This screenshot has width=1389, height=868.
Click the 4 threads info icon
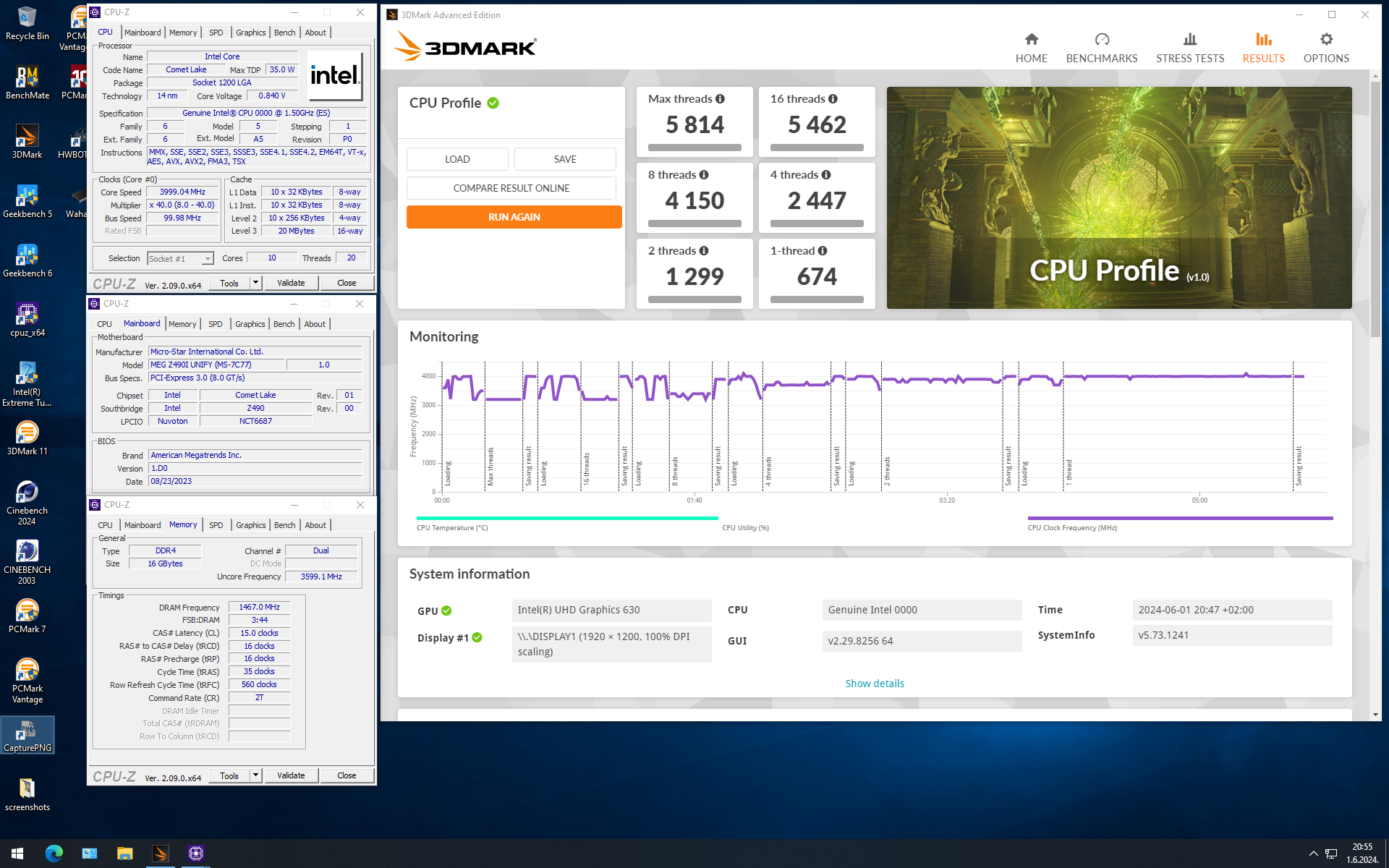pos(826,175)
